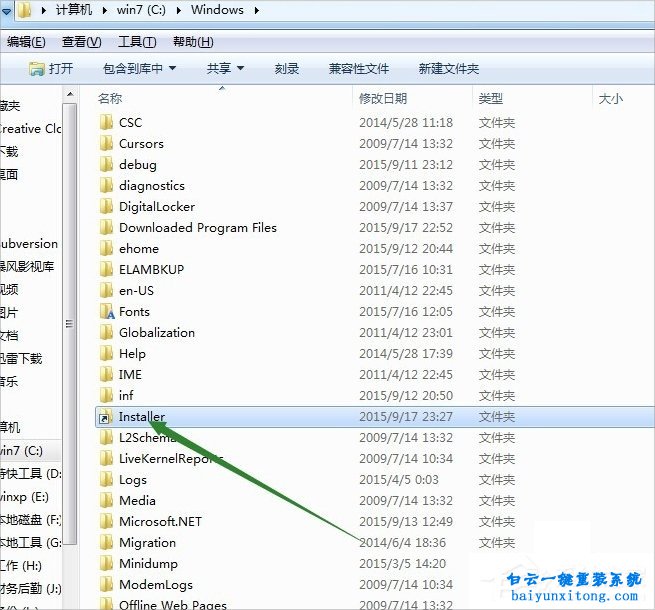Image resolution: width=655 pixels, height=610 pixels.
Task: Select the diagnostics folder icon
Action: click(106, 185)
